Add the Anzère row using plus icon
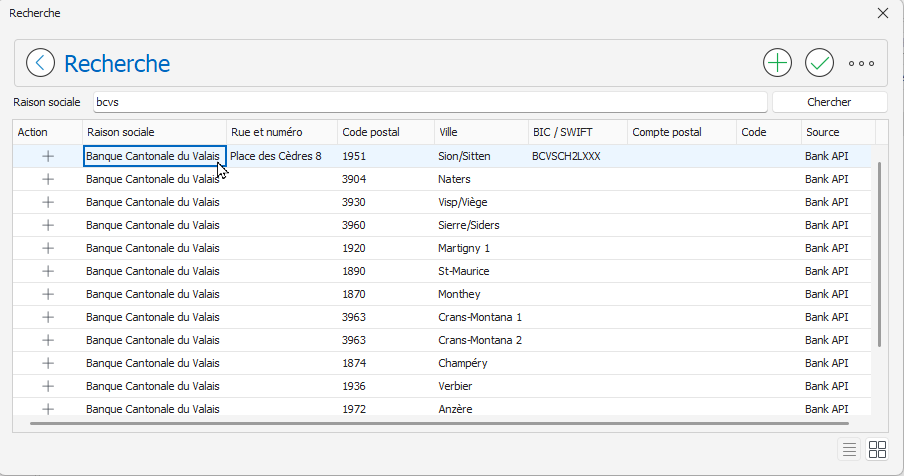The width and height of the screenshot is (904, 476). [x=48, y=409]
